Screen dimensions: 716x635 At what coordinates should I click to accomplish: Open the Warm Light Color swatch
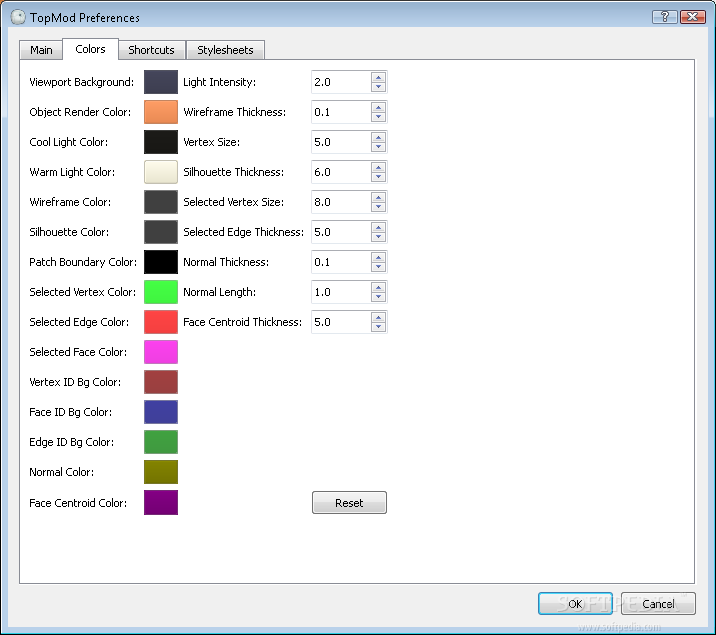[161, 172]
